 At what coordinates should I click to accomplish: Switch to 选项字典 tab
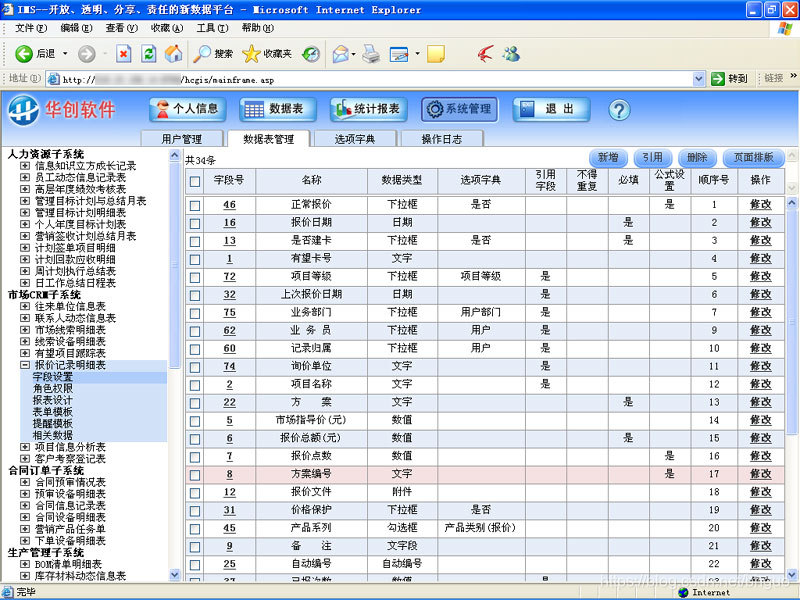tap(355, 139)
